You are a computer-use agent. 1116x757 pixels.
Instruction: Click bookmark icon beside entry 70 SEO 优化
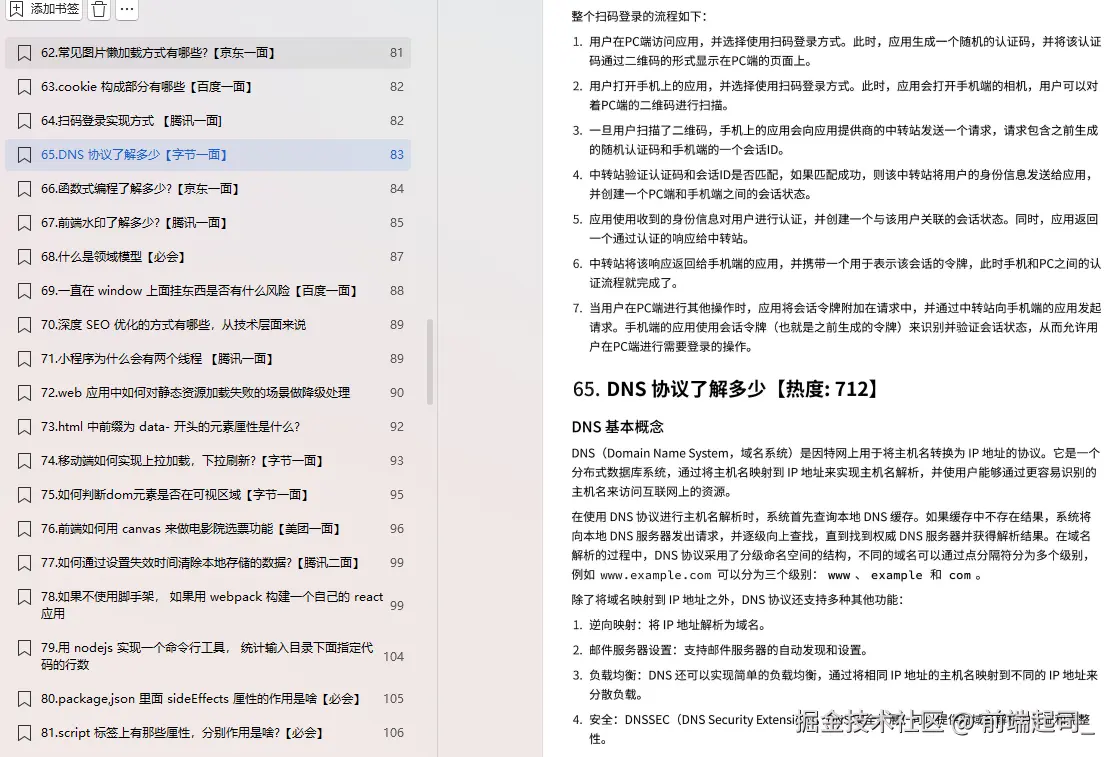[25, 324]
